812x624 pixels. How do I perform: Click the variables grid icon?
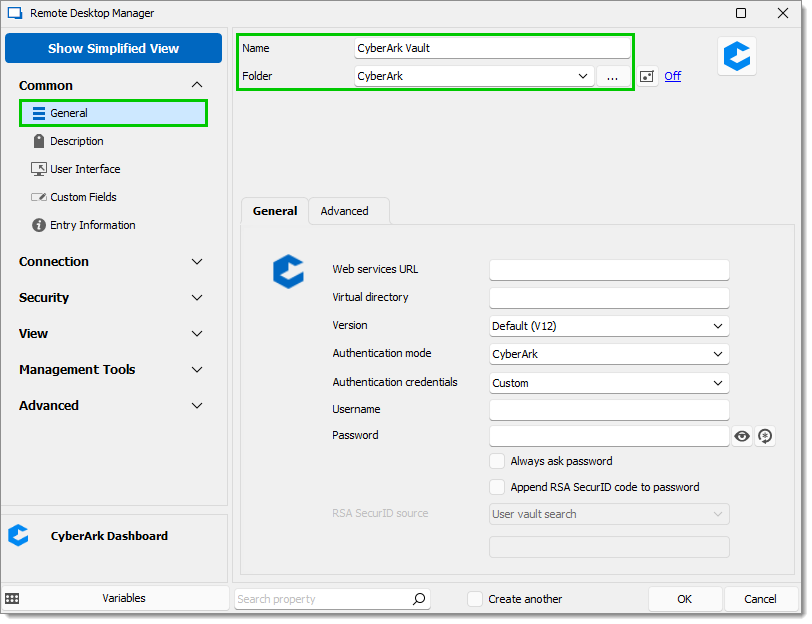point(12,599)
